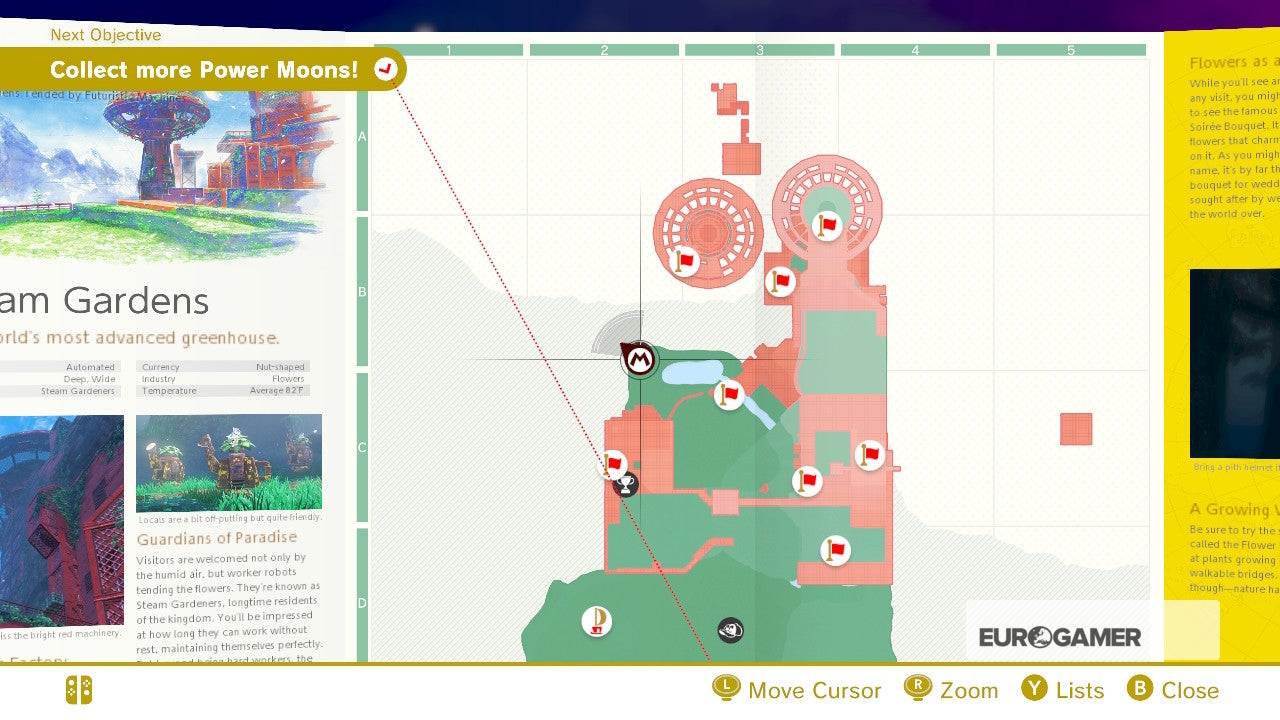The width and height of the screenshot is (1280, 720).
Task: Select checkpoint flag above the trophy icon
Action: pos(613,464)
